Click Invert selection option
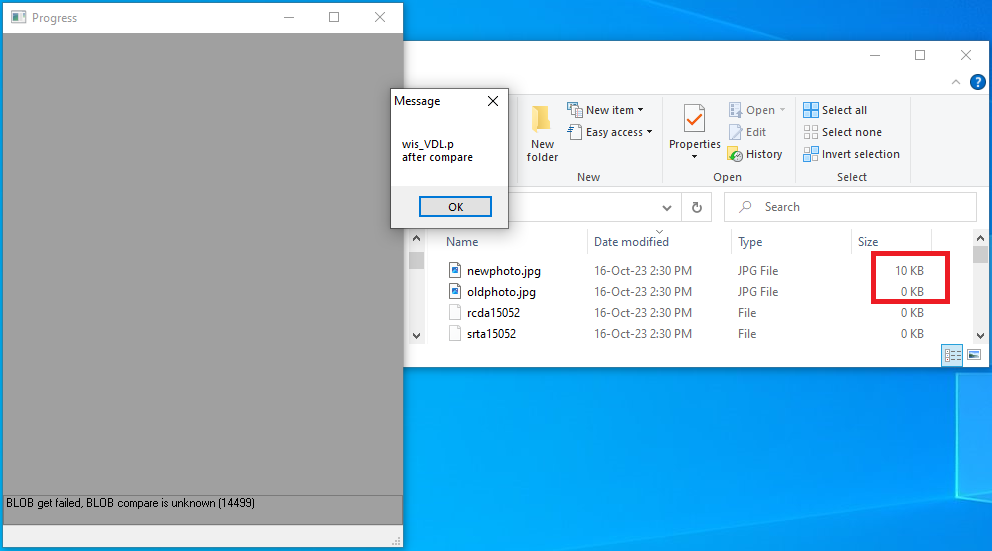The width and height of the screenshot is (992, 551). 852,154
